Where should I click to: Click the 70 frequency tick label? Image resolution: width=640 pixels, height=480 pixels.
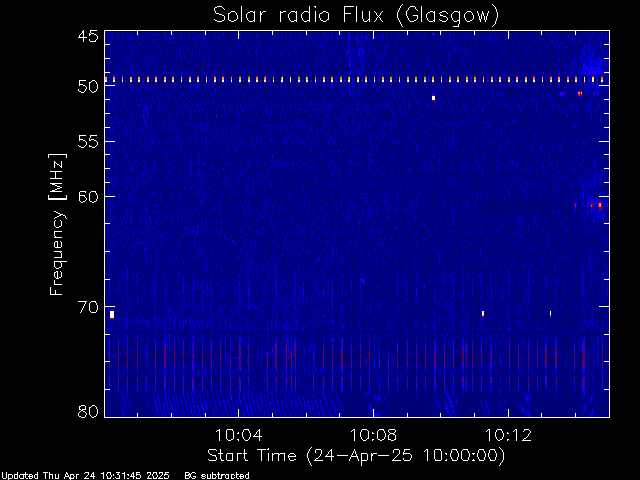click(x=88, y=307)
